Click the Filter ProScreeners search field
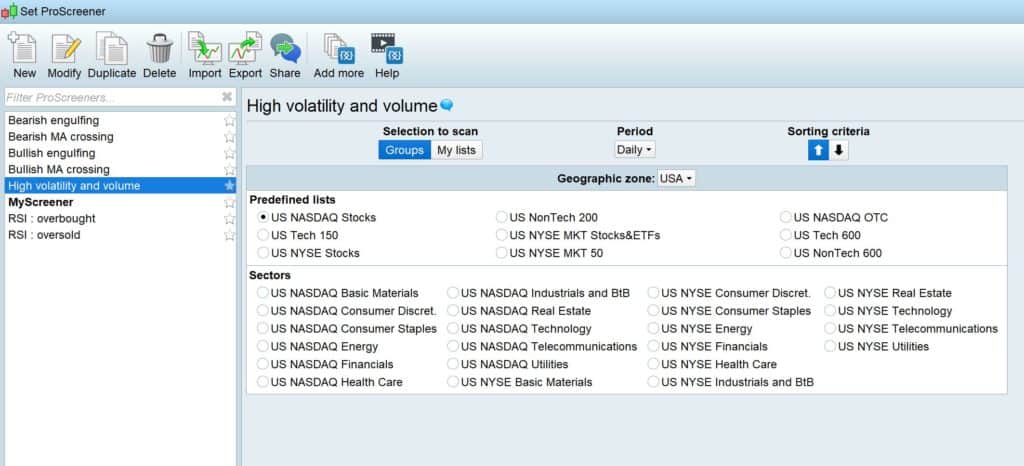 (110, 97)
